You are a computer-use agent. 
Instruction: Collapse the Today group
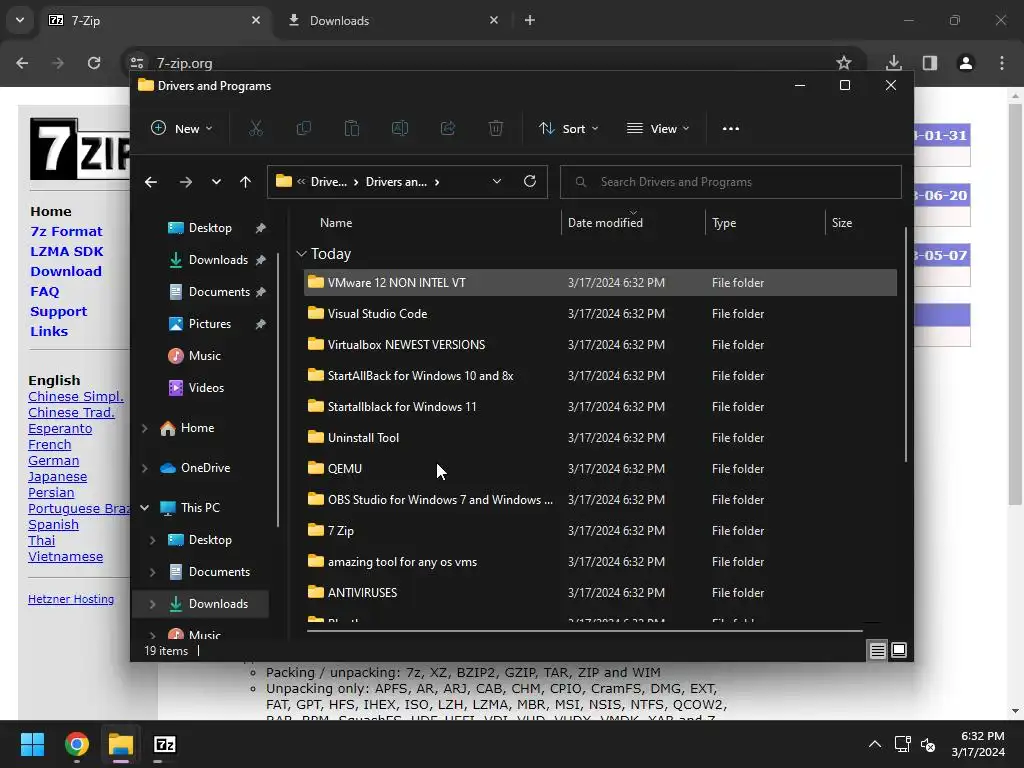[x=301, y=253]
